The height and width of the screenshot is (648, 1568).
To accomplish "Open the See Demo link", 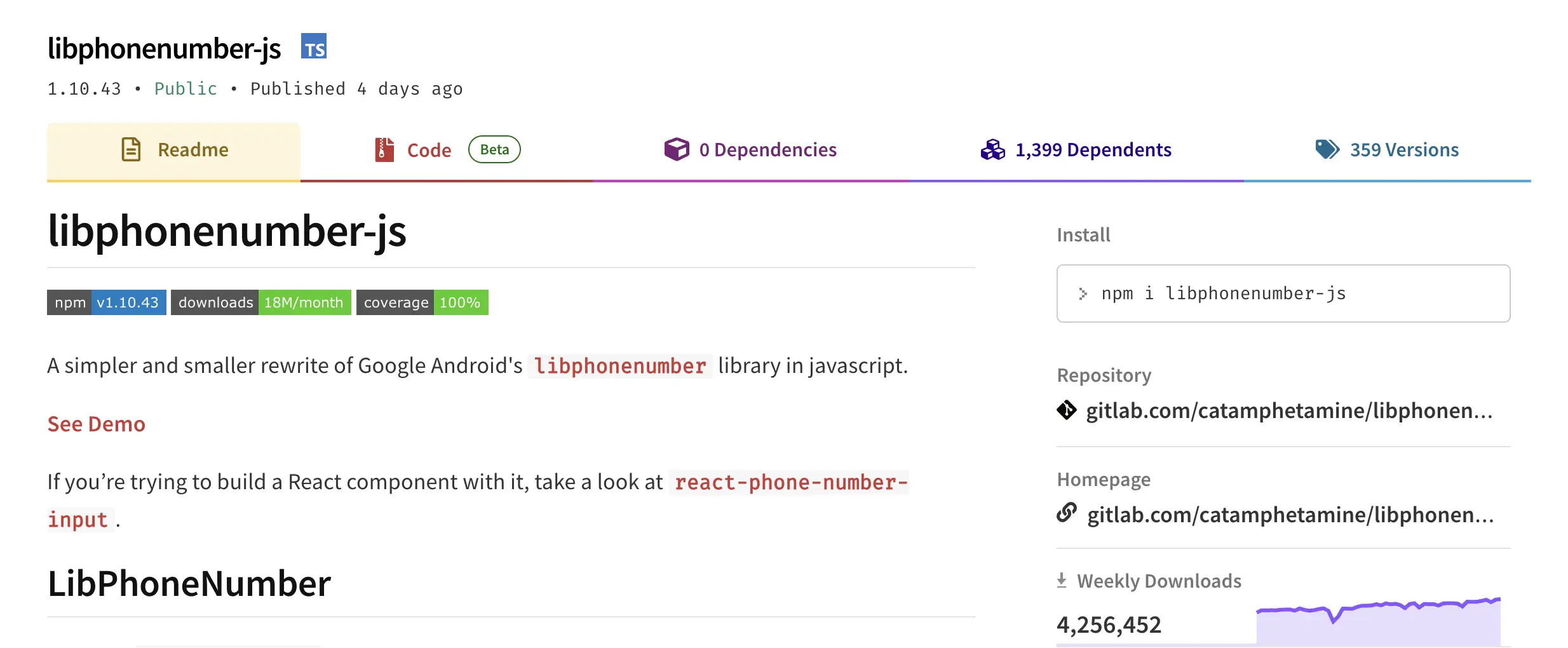I will pos(96,424).
